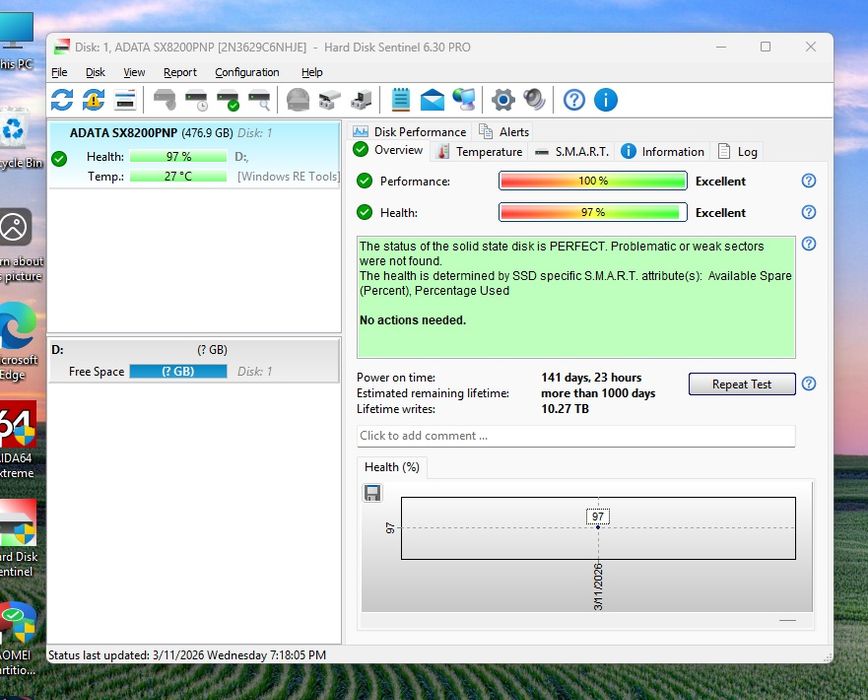Open This PC desktop icon

17,42
